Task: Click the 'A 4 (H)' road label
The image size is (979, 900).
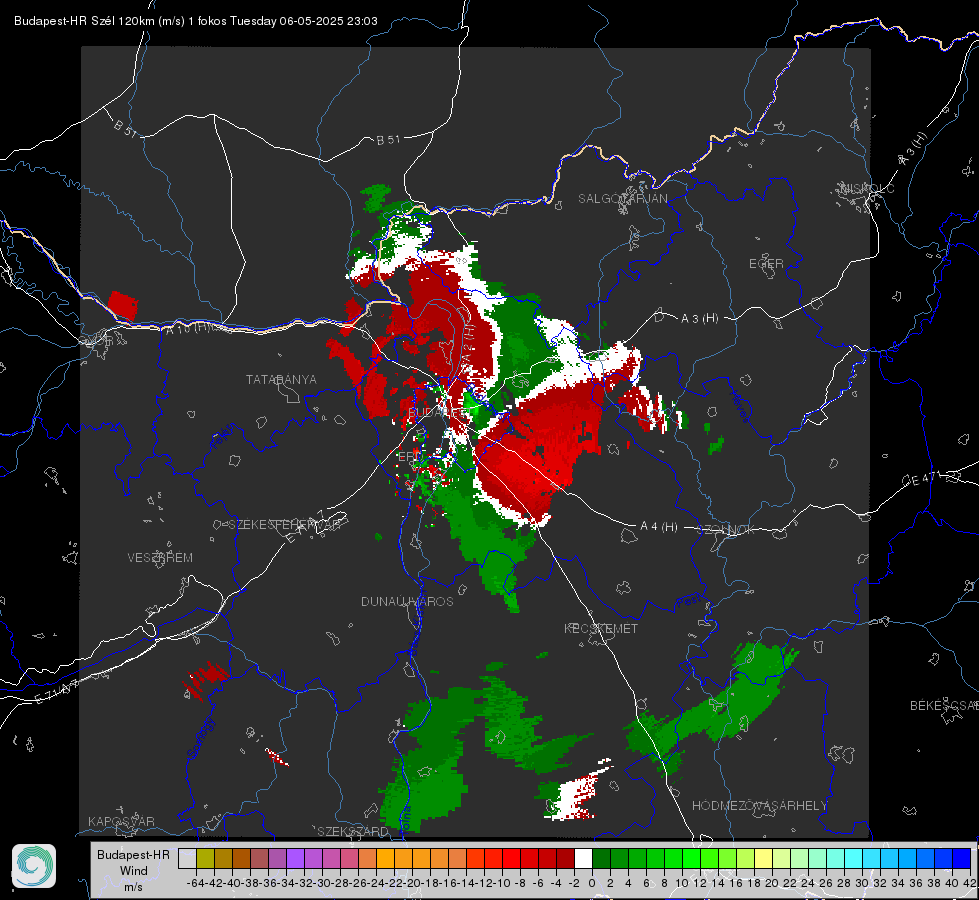Action: pos(659,527)
